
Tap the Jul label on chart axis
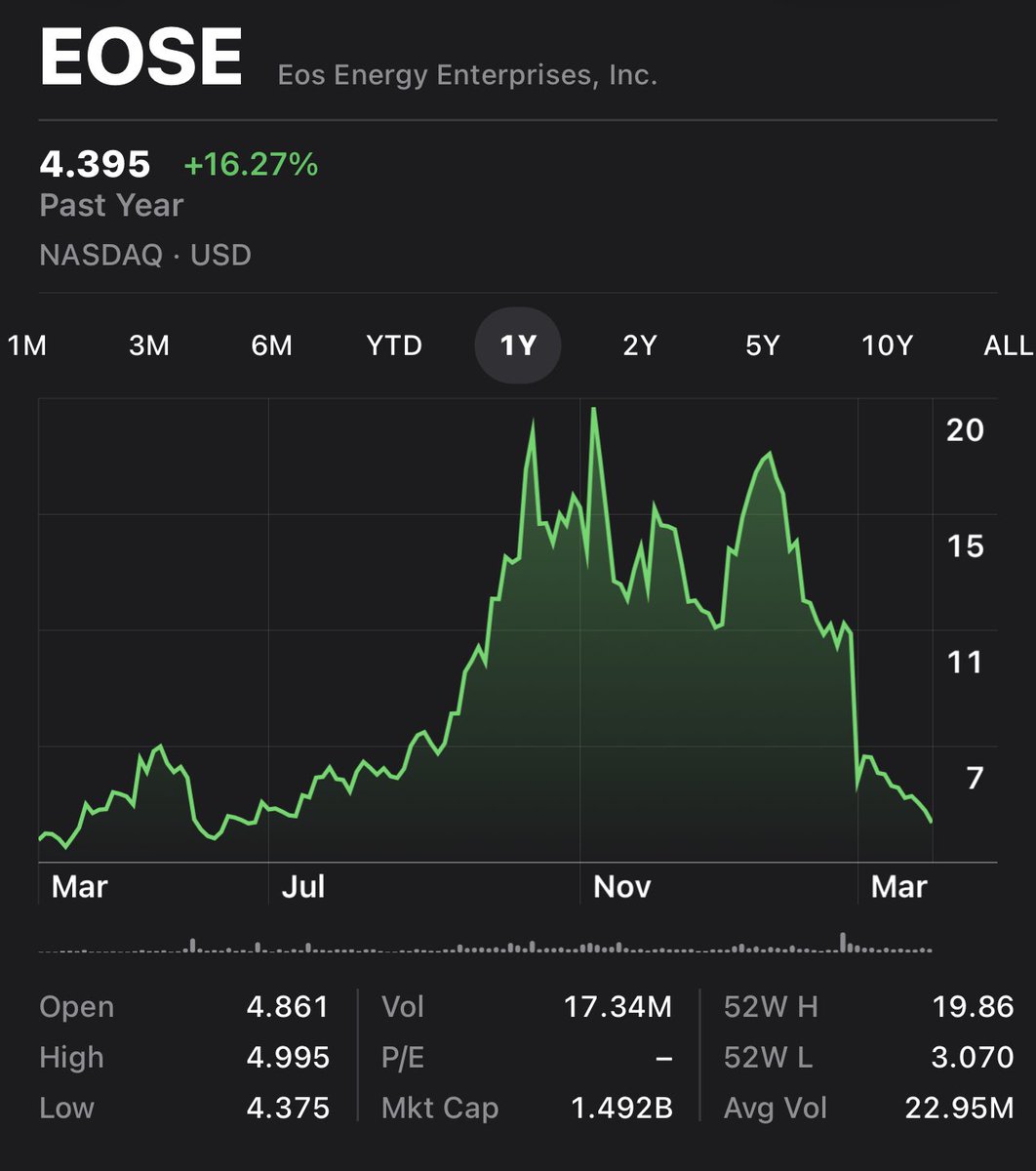302,886
